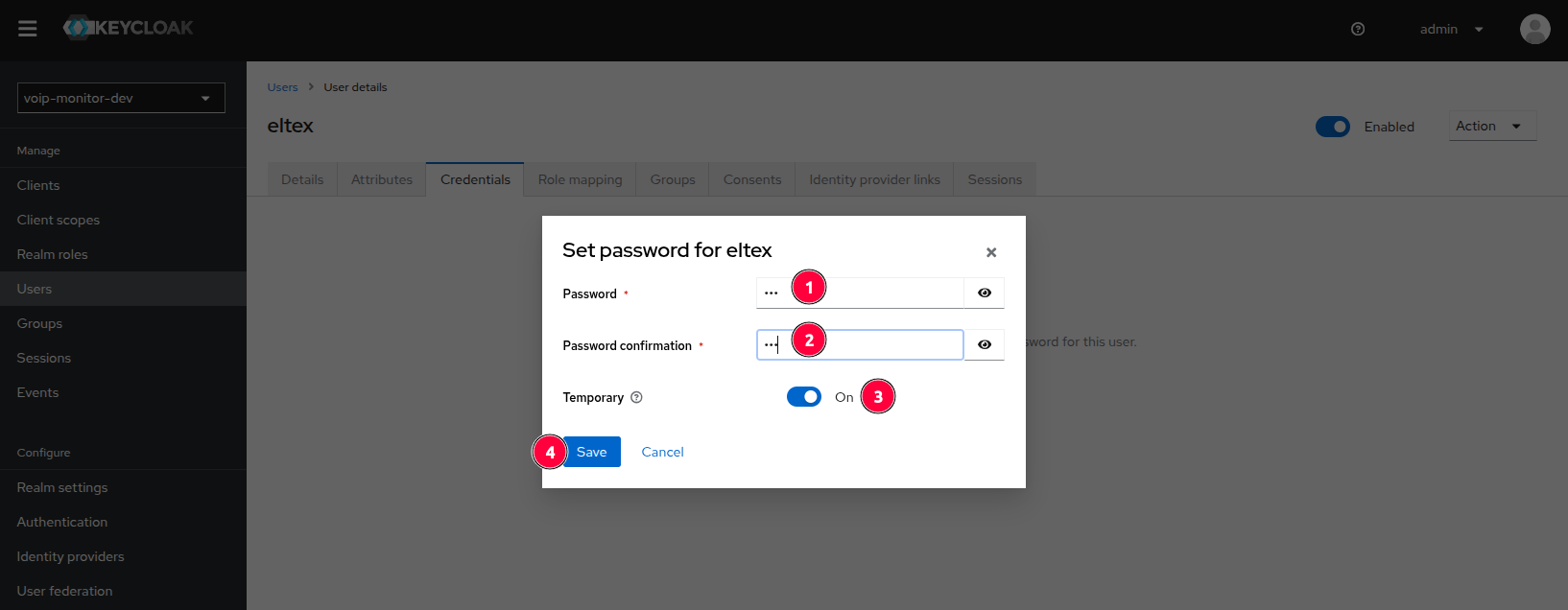Click the Cancel link in dialog
The height and width of the screenshot is (610, 1568).
click(x=662, y=452)
